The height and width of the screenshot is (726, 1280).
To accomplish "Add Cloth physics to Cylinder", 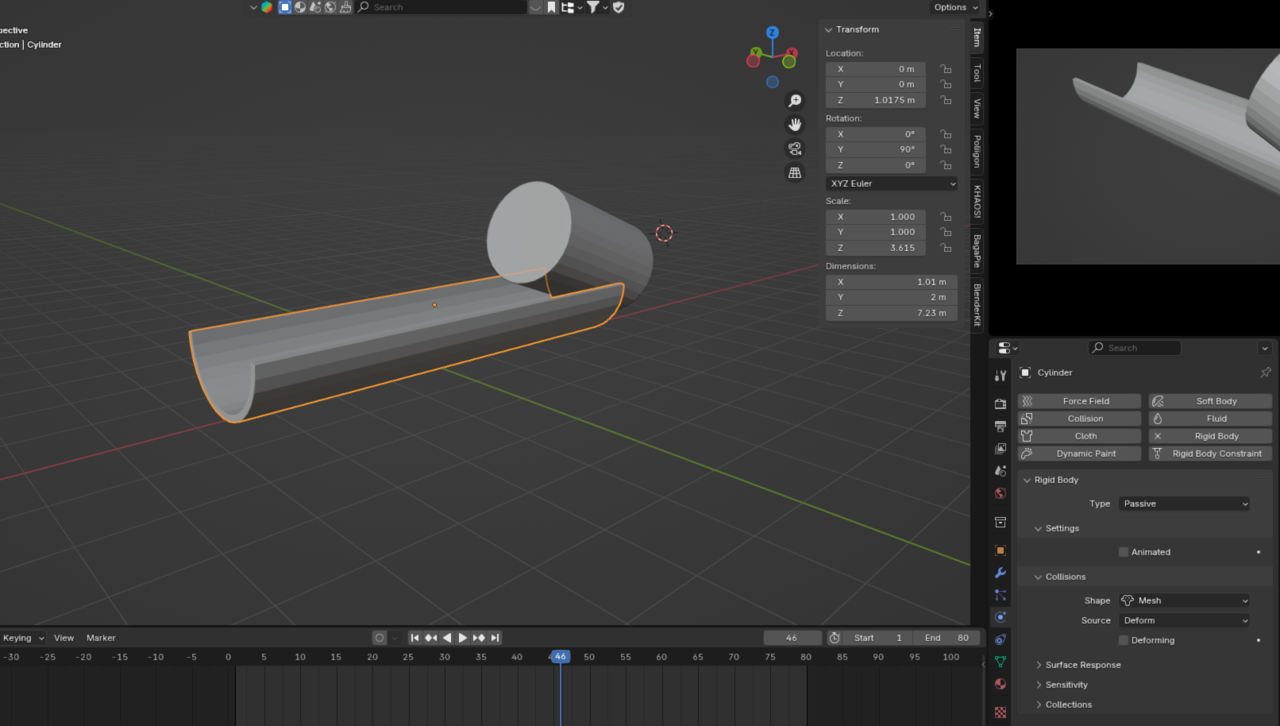I will click(1079, 436).
